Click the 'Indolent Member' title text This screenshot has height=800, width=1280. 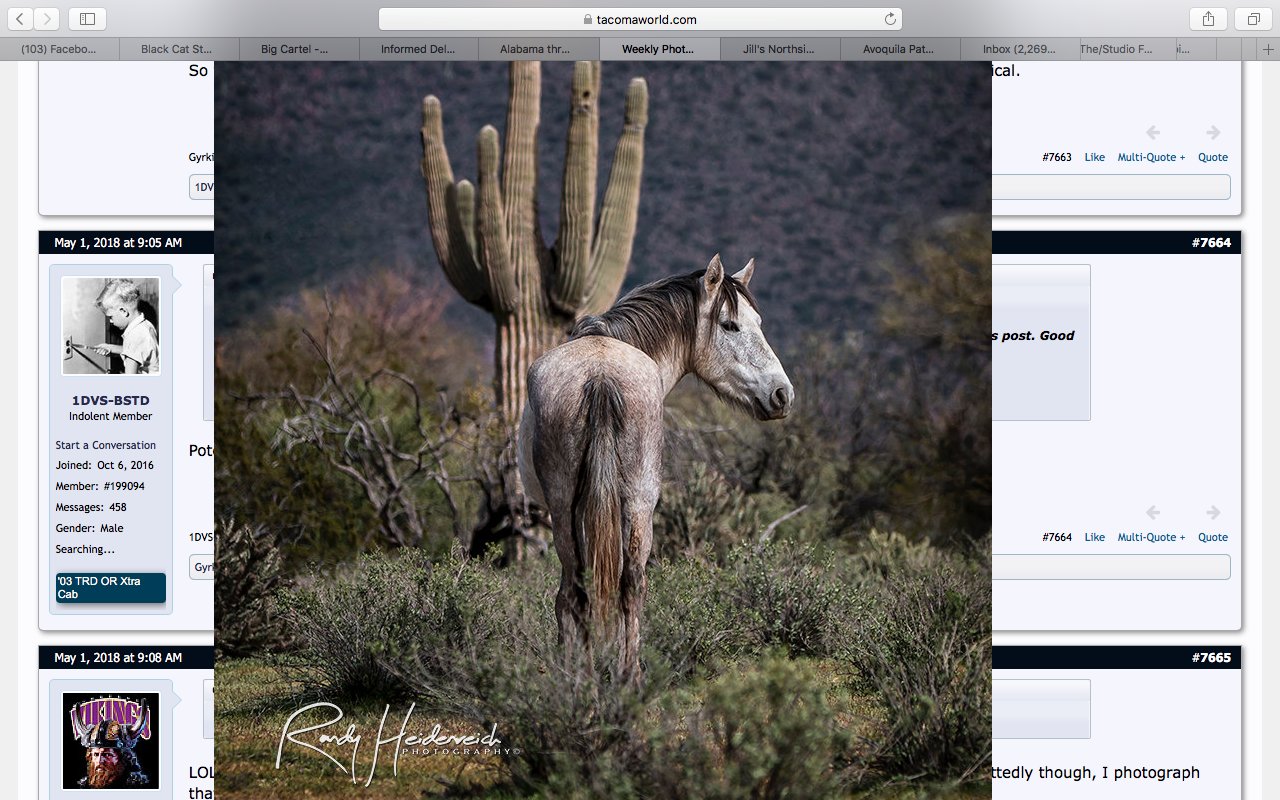(x=111, y=417)
